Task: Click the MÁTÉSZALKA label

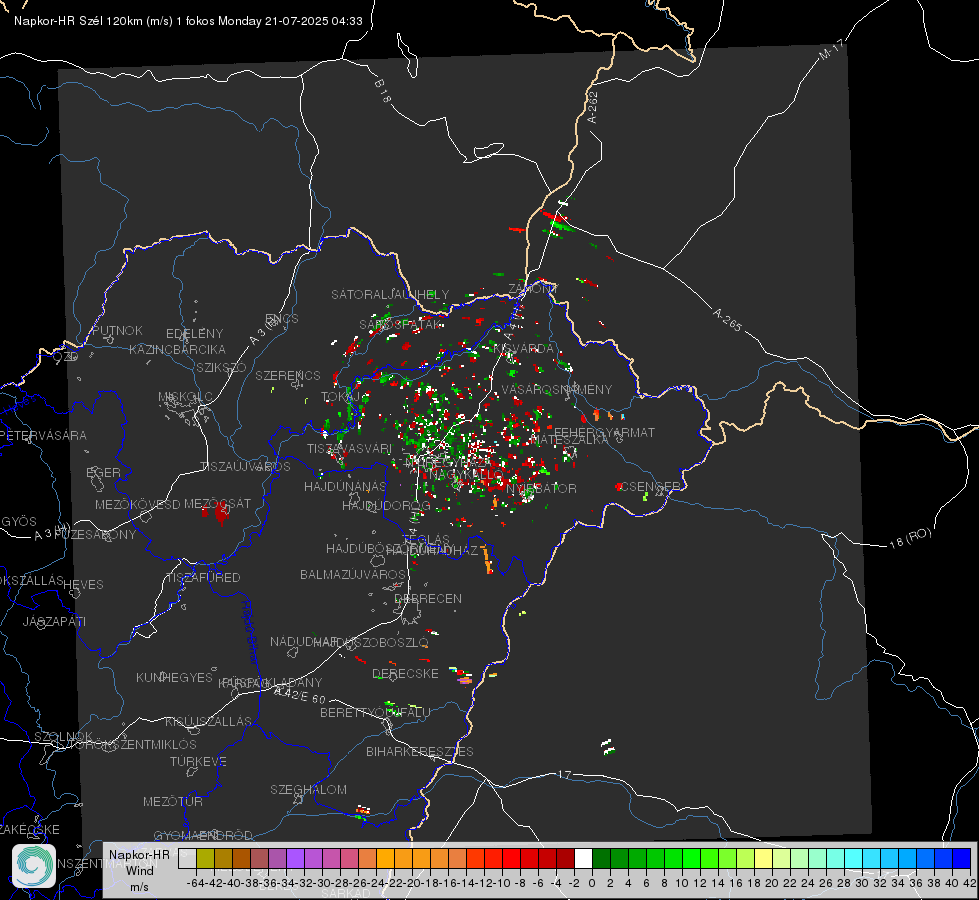Action: point(568,440)
